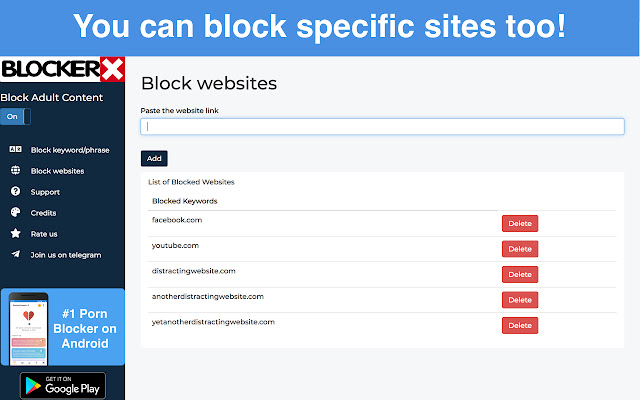Open the Block websites menu item
Viewport: 640px width, 400px height.
(58, 171)
